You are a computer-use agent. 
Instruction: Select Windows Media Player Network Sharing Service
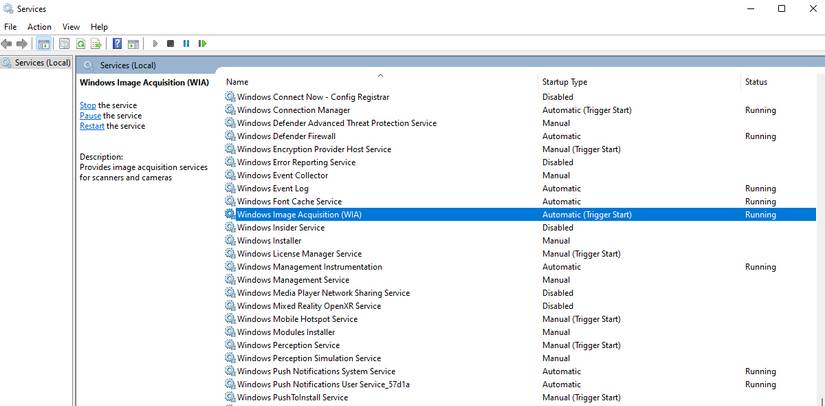coord(520,293)
